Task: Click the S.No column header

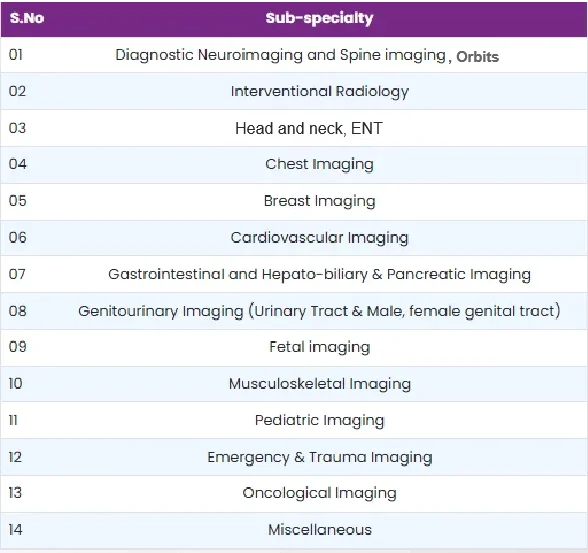Action: [27, 18]
